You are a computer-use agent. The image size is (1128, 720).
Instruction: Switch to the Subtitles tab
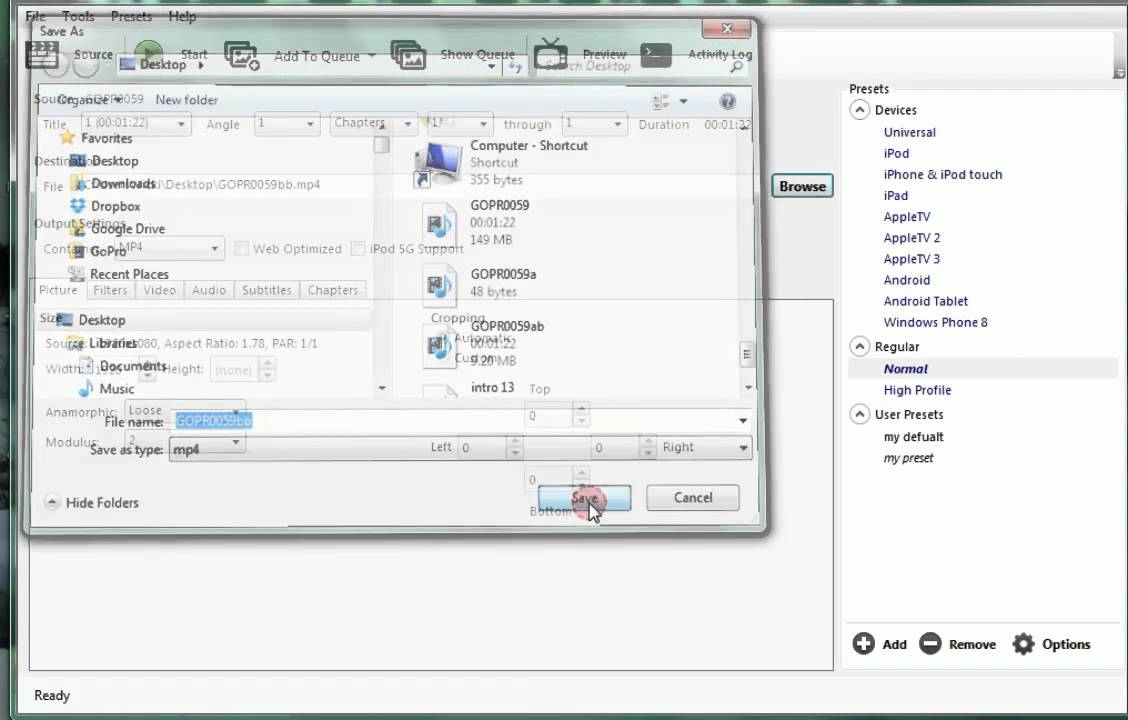(x=266, y=290)
